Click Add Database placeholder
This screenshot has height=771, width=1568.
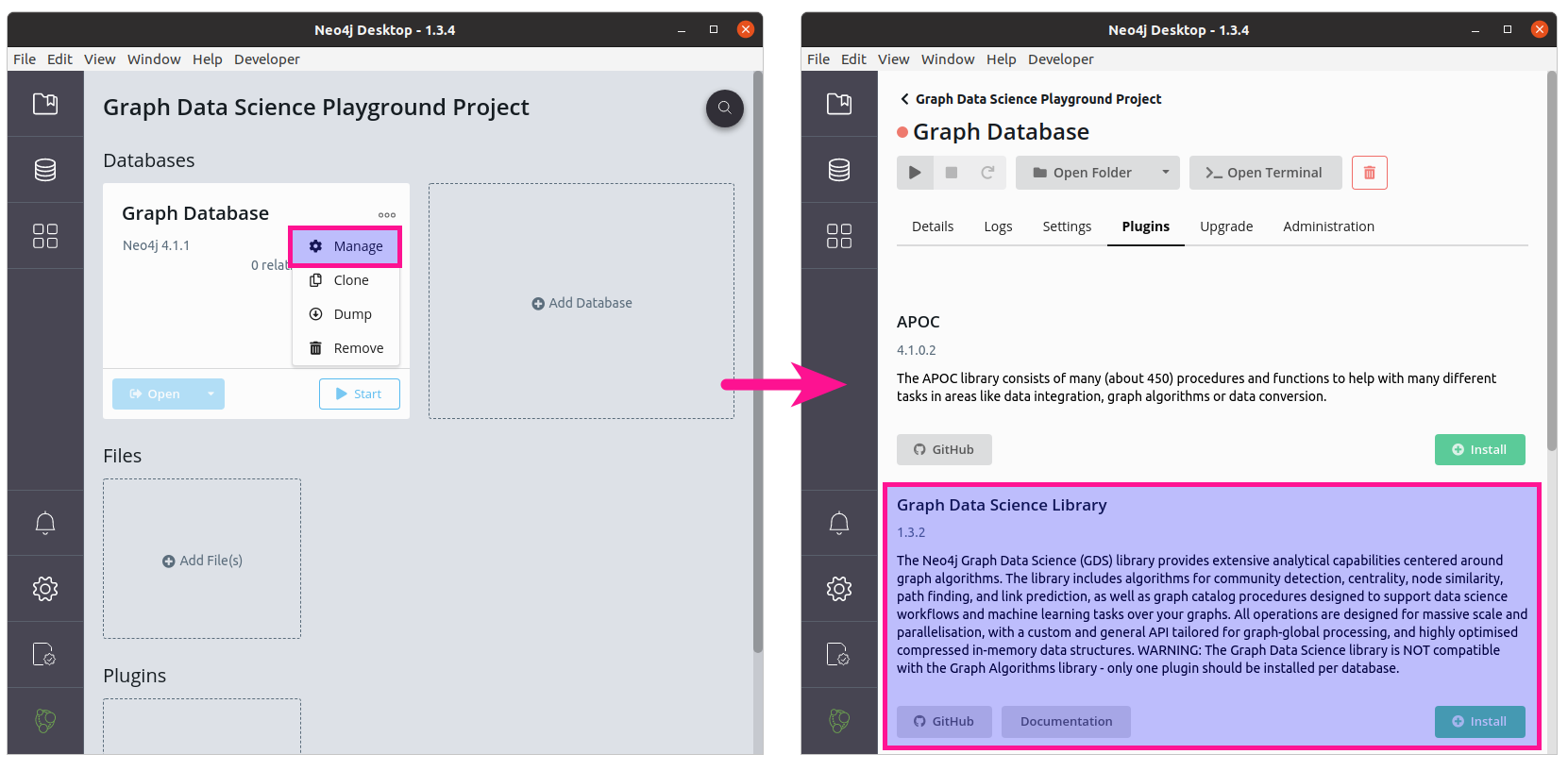pos(582,302)
